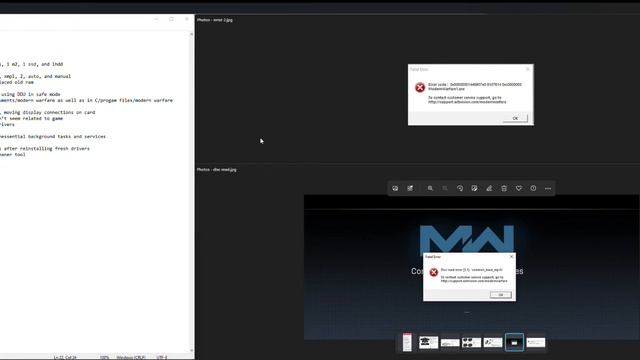Click the line mentioning 'C:/progam files/modern warfare'
Image resolution: width=640 pixels, height=360 pixels.
(x=87, y=100)
